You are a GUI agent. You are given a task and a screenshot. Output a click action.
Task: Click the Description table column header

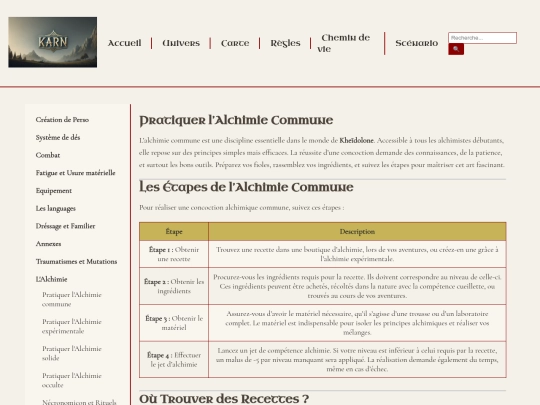click(357, 231)
